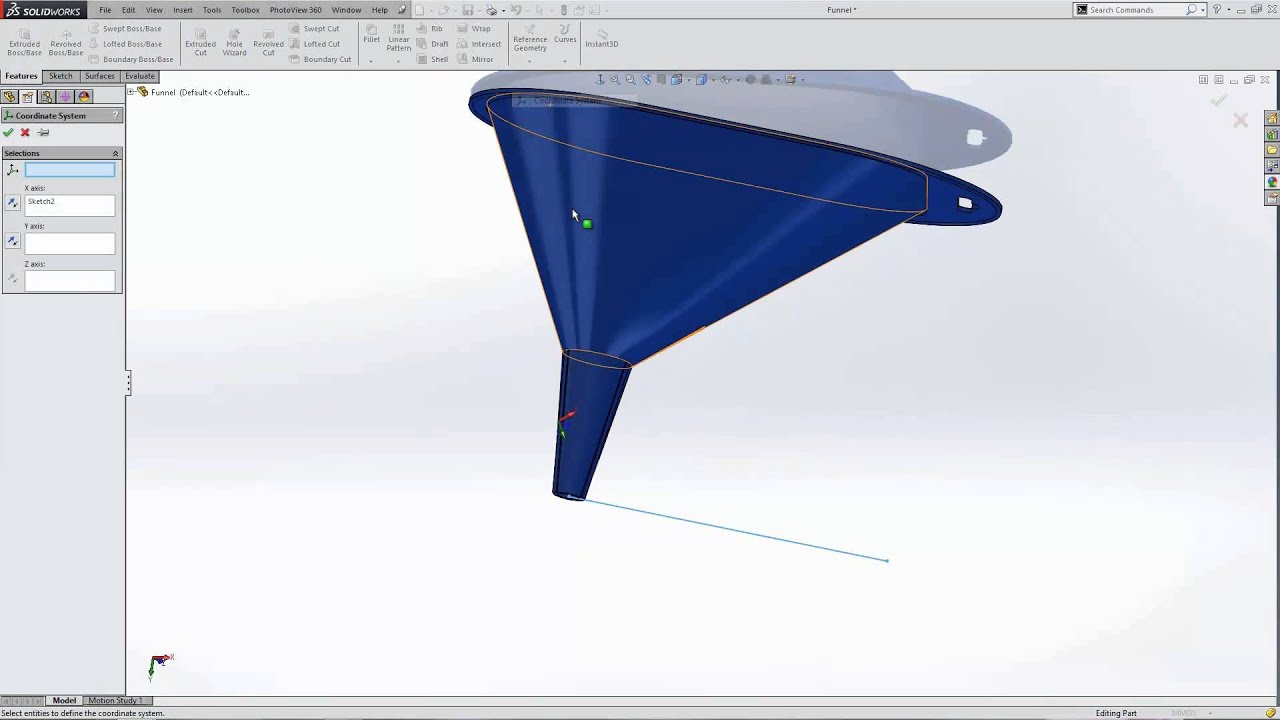Viewport: 1280px width, 720px height.
Task: Click the Search Commands box
Action: 1137,10
